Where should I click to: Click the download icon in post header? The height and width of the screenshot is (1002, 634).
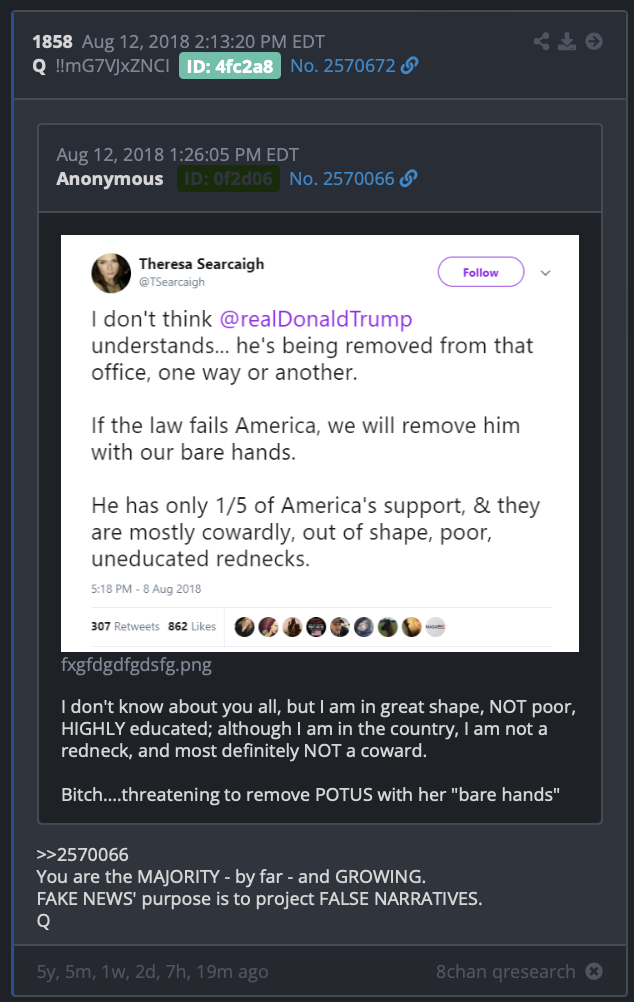(x=567, y=42)
